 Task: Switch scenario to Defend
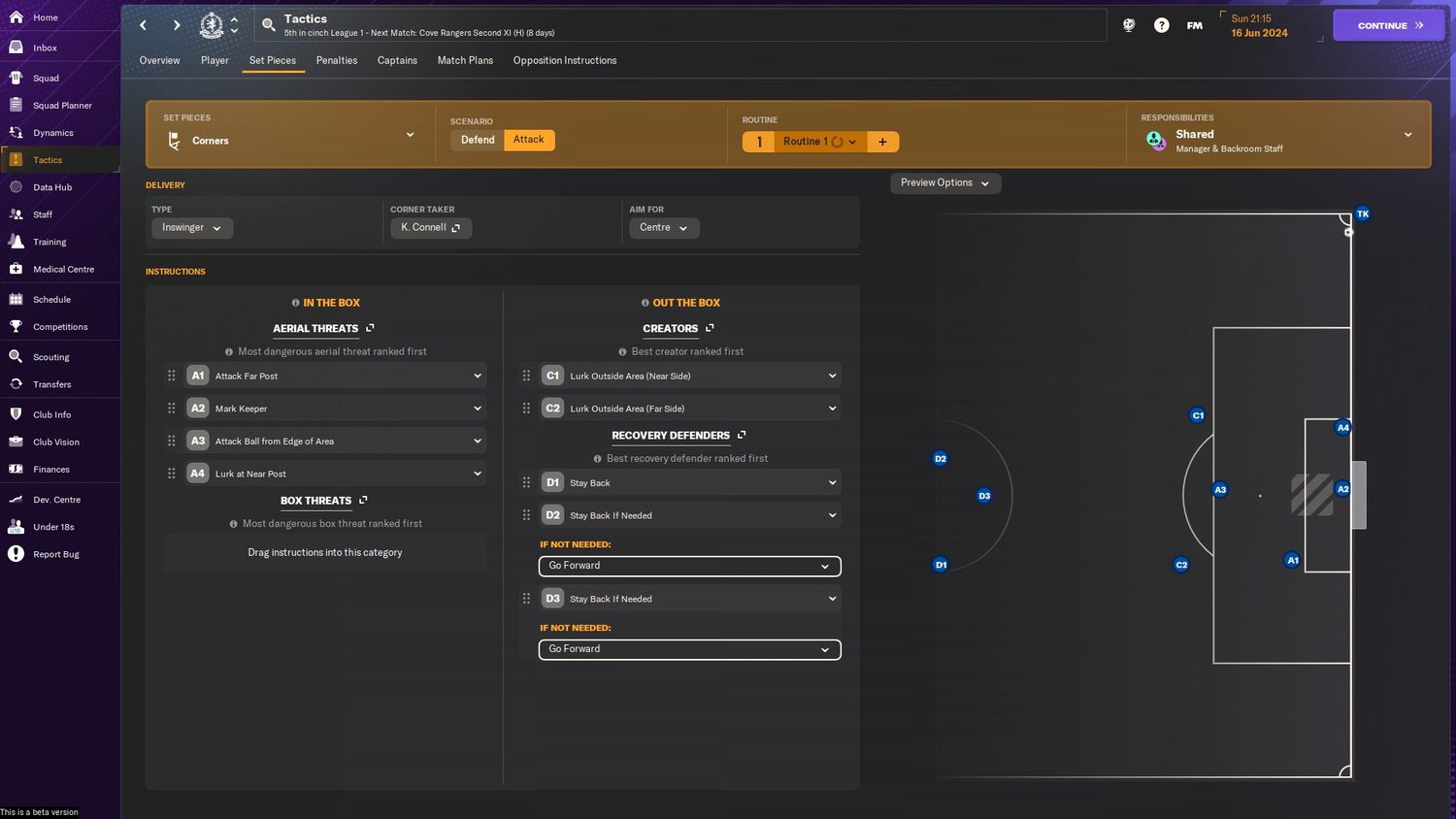click(478, 140)
